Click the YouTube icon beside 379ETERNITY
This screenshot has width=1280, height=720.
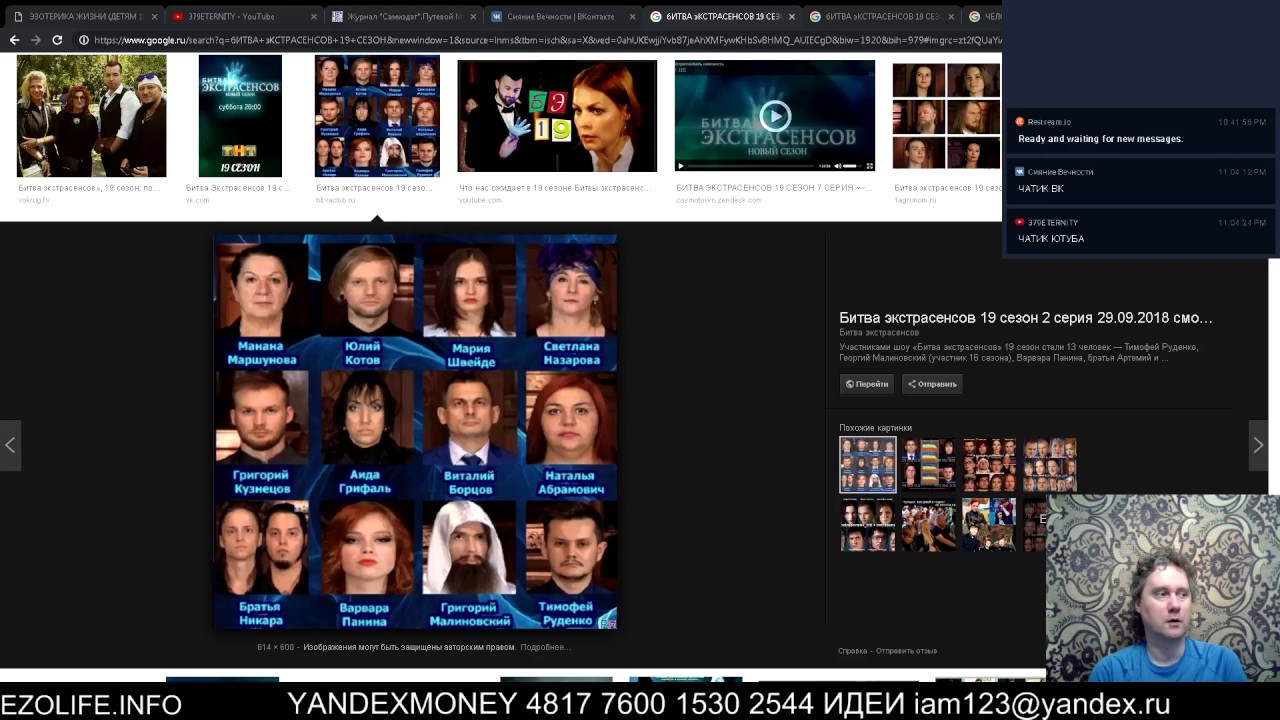[1020, 222]
